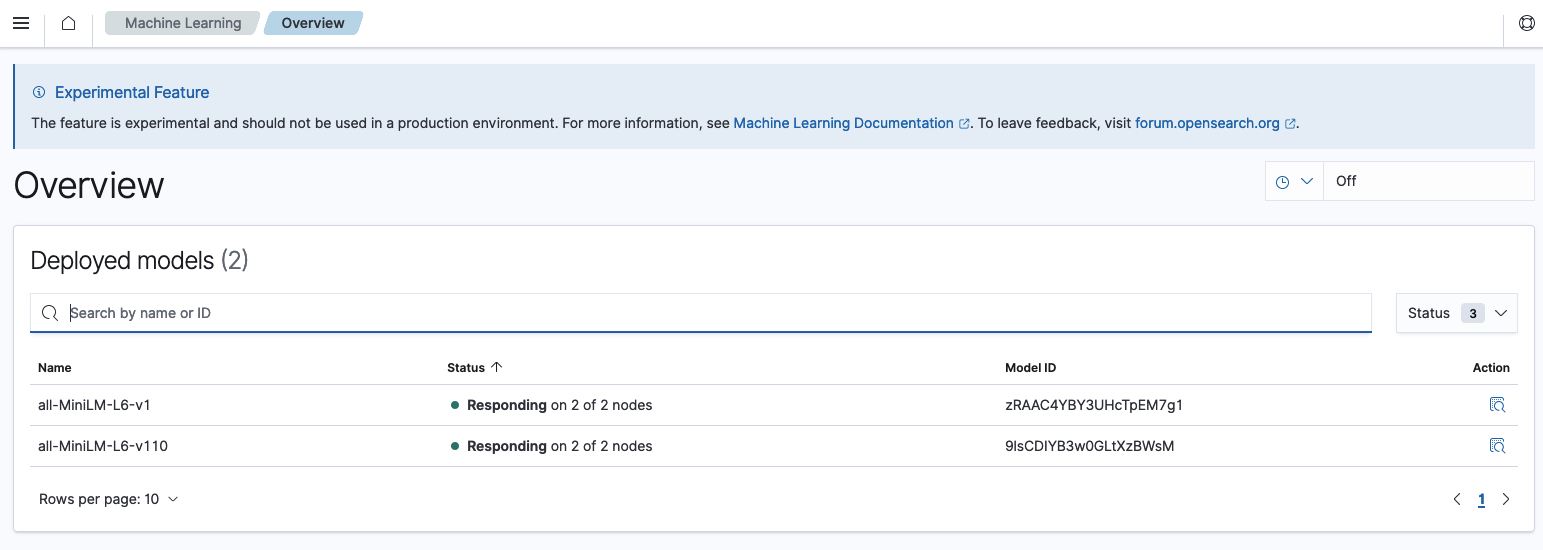View details for all-MiniLM-L6-v110 model

1496,446
